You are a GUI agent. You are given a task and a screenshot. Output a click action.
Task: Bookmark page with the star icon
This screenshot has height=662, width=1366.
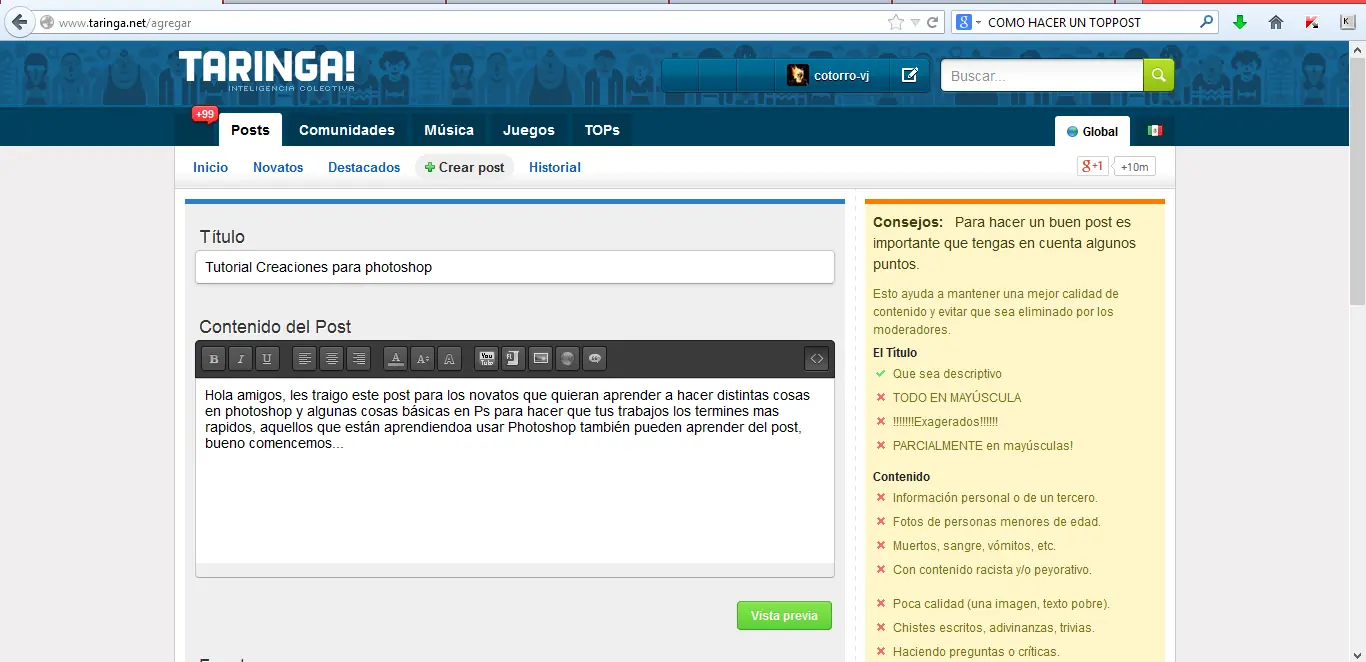896,22
